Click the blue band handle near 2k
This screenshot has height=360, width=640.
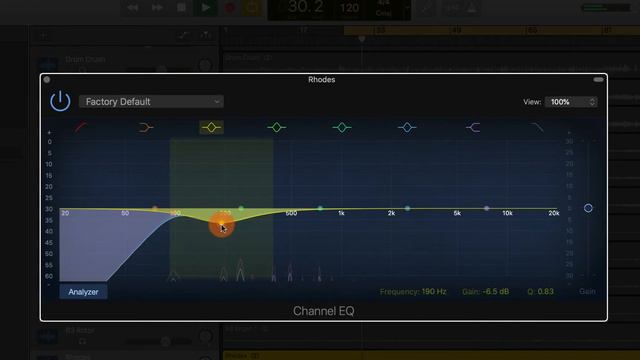[407, 209]
